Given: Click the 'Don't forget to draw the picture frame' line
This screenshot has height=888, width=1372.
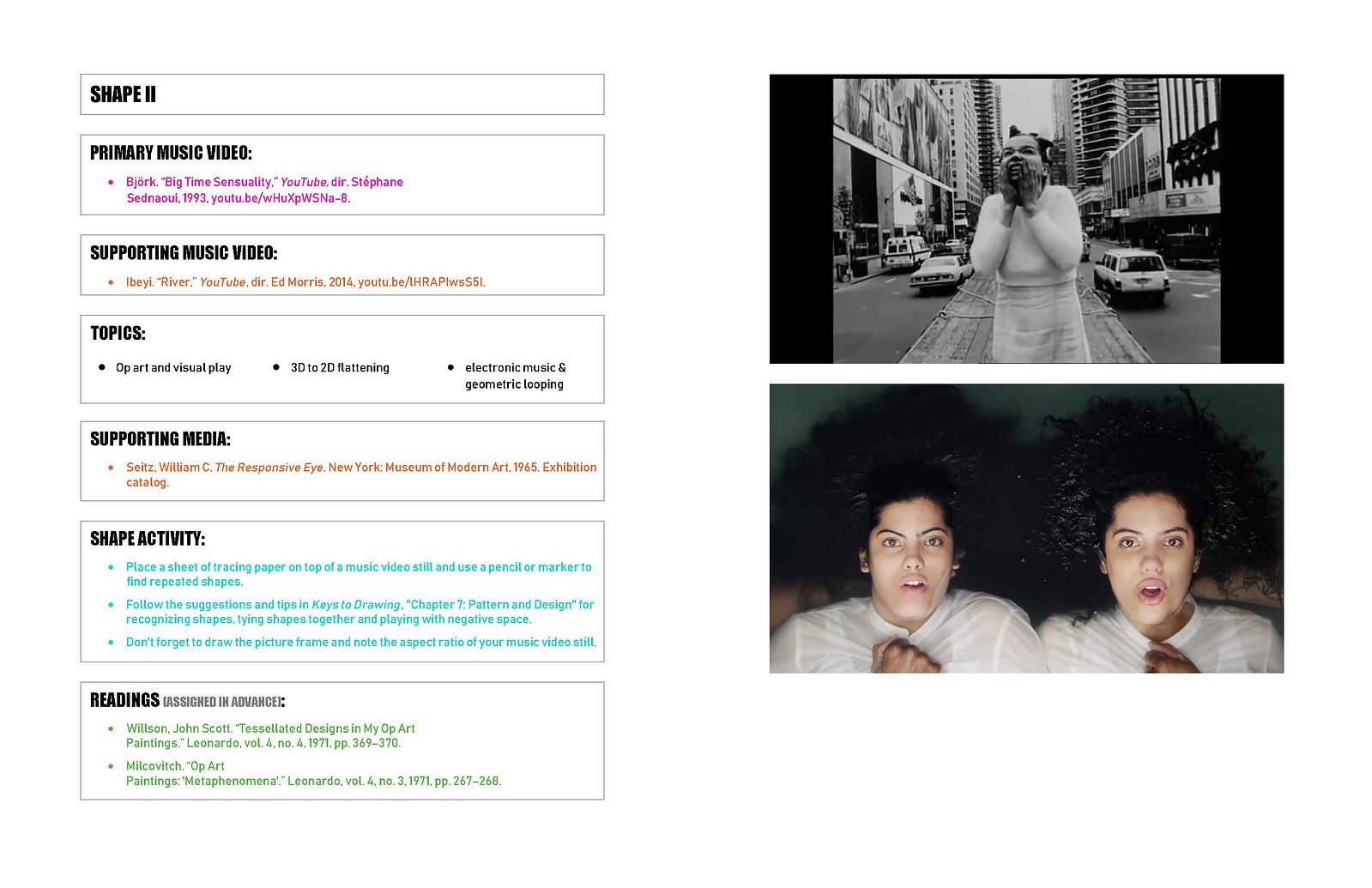Looking at the screenshot, I should click(x=361, y=643).
